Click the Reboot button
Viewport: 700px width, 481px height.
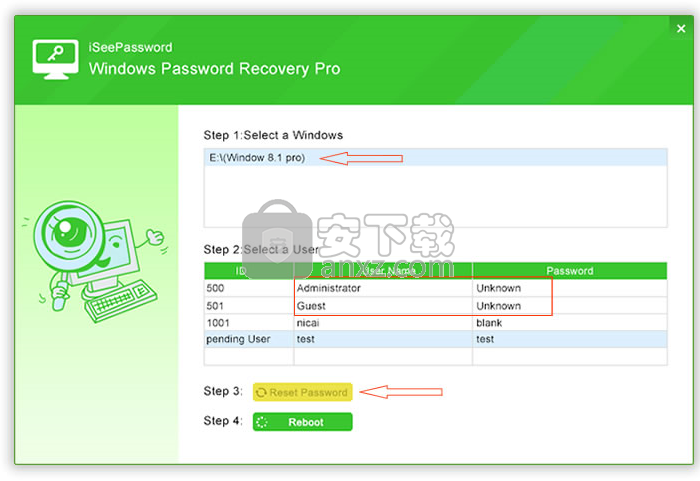tap(303, 422)
